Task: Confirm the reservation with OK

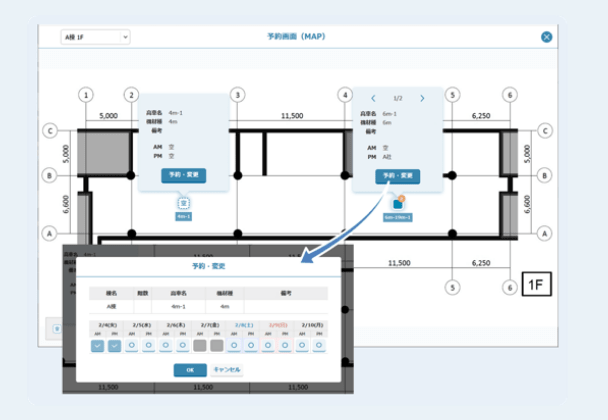Action: click(x=189, y=370)
